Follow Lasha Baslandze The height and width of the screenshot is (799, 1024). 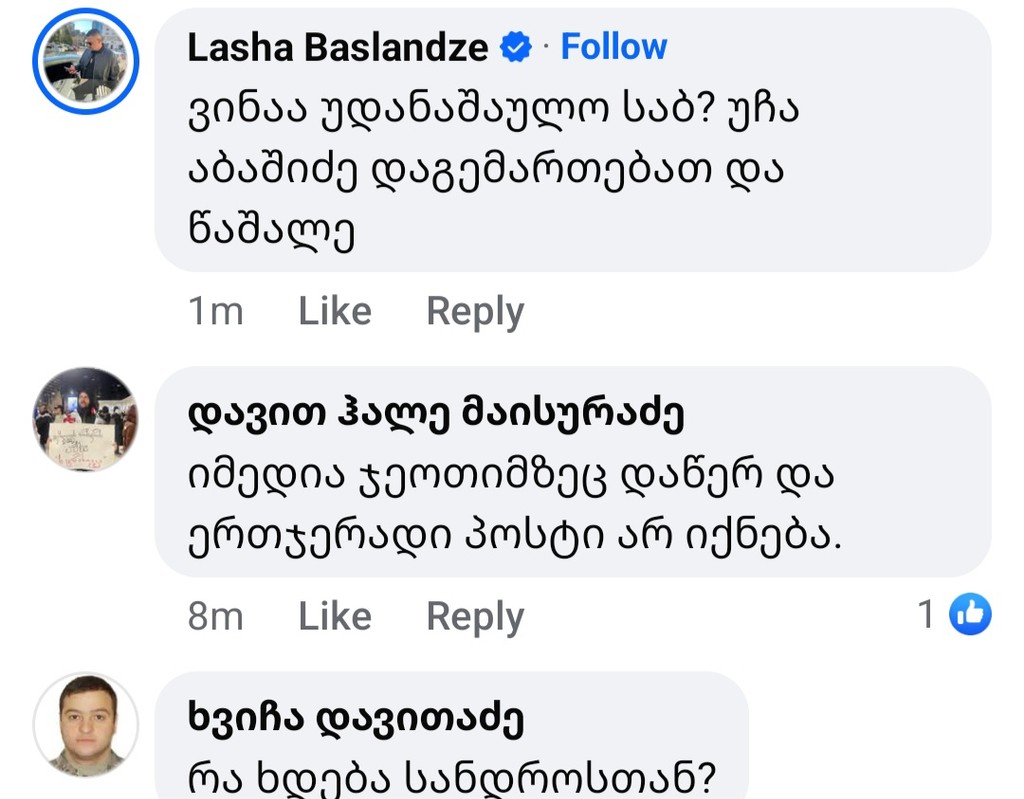(x=613, y=47)
